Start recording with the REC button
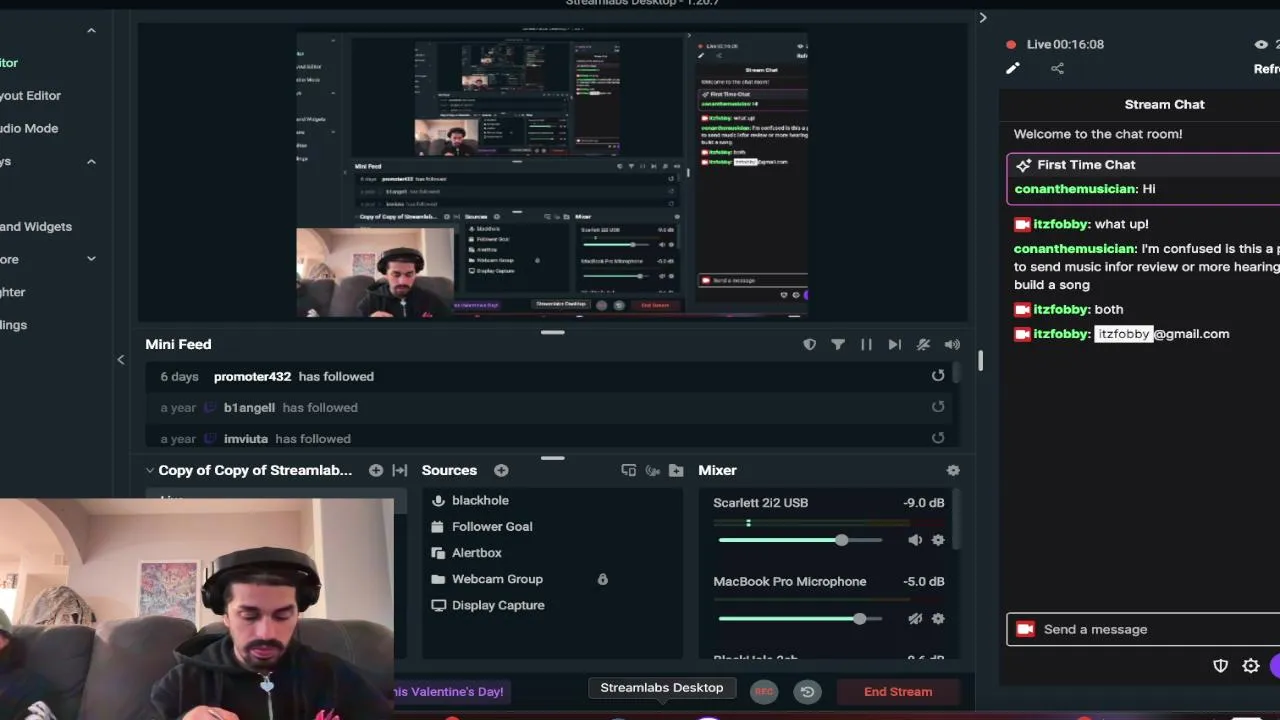The height and width of the screenshot is (720, 1280). 764,691
